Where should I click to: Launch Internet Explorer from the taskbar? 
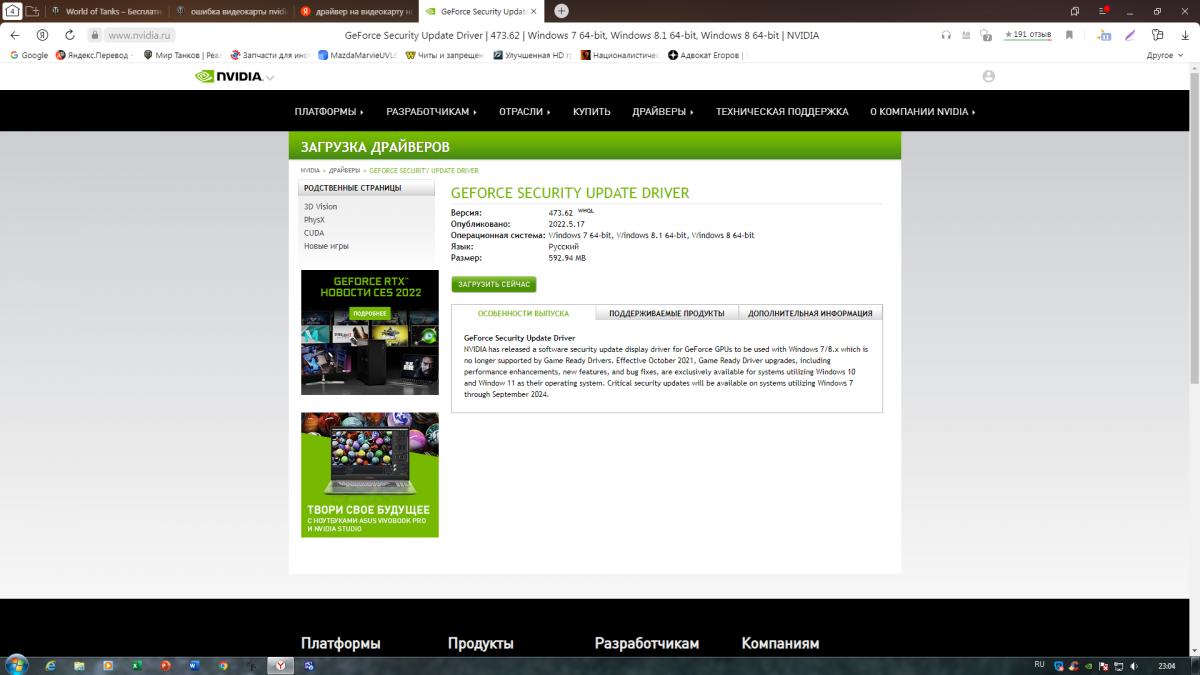(x=51, y=666)
